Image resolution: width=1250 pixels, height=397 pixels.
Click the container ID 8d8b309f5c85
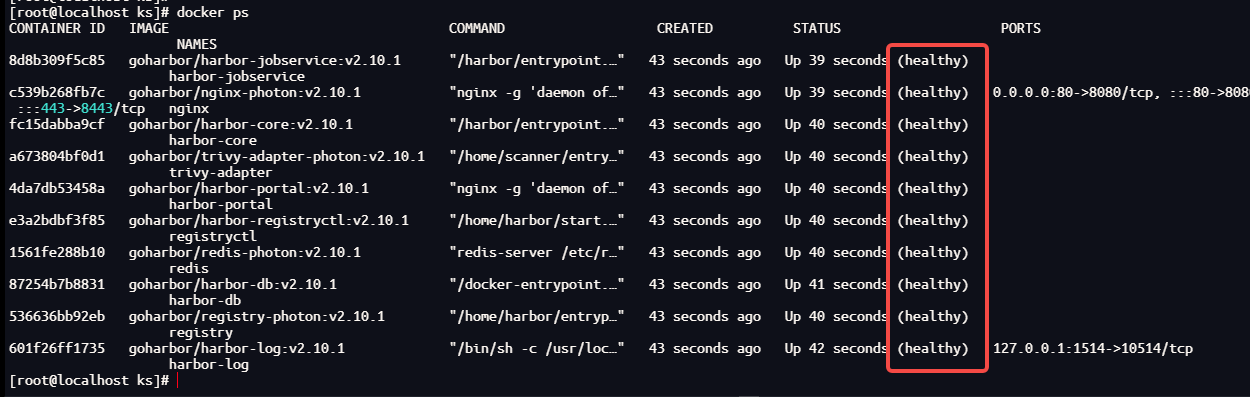tap(57, 61)
